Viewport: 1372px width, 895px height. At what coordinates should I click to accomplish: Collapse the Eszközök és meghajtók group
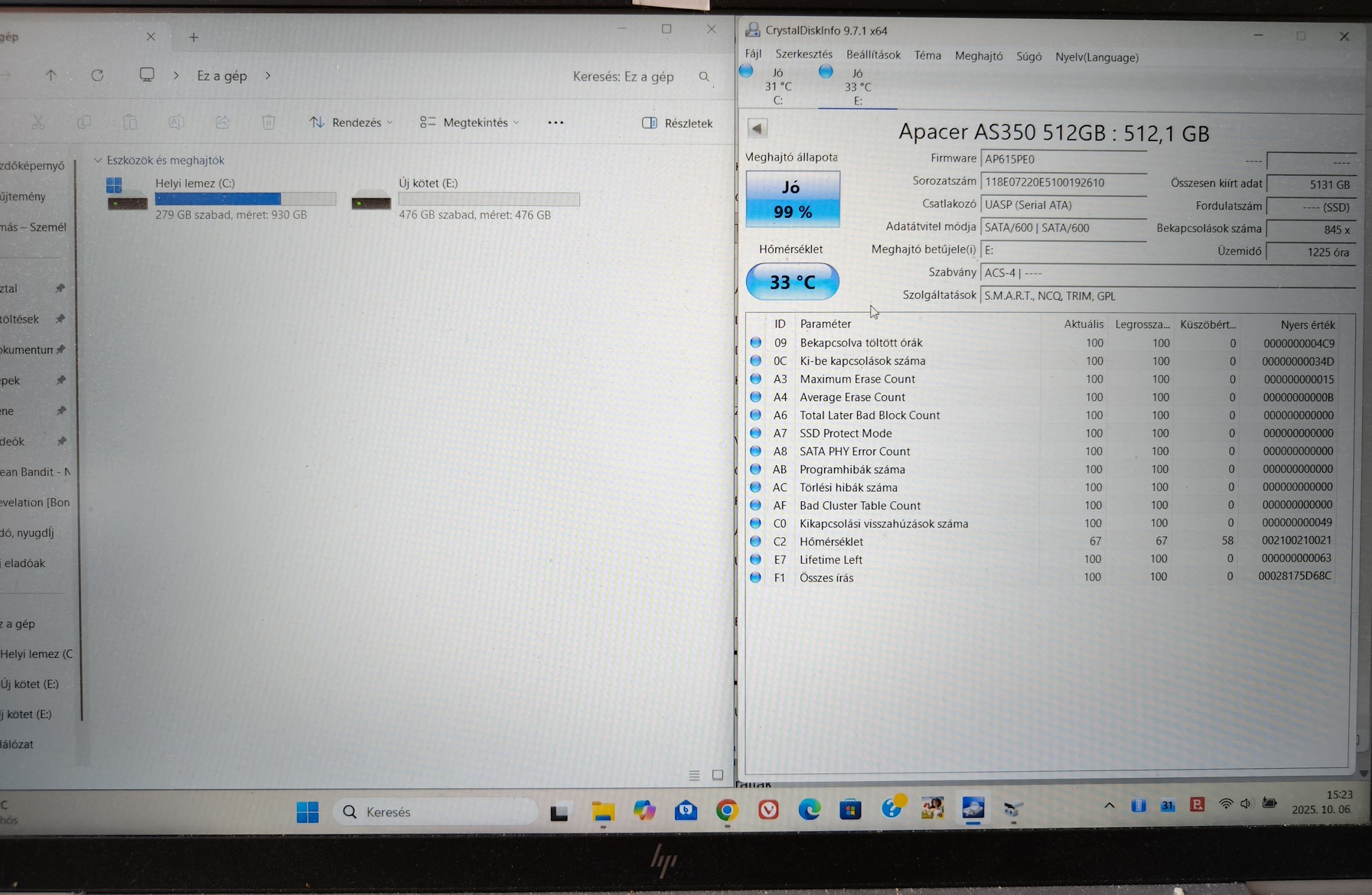click(x=98, y=161)
